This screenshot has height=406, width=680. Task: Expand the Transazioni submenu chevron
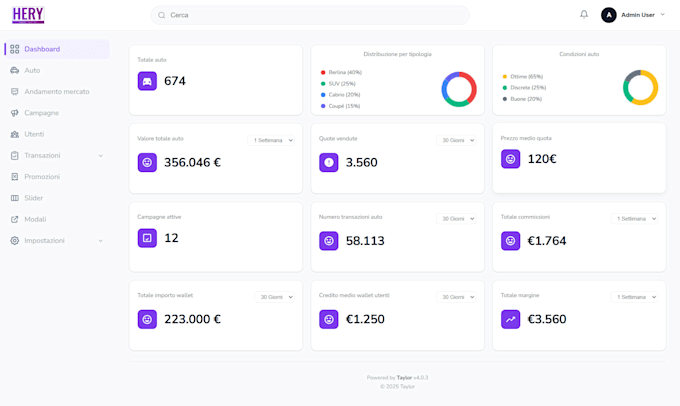[x=101, y=156]
